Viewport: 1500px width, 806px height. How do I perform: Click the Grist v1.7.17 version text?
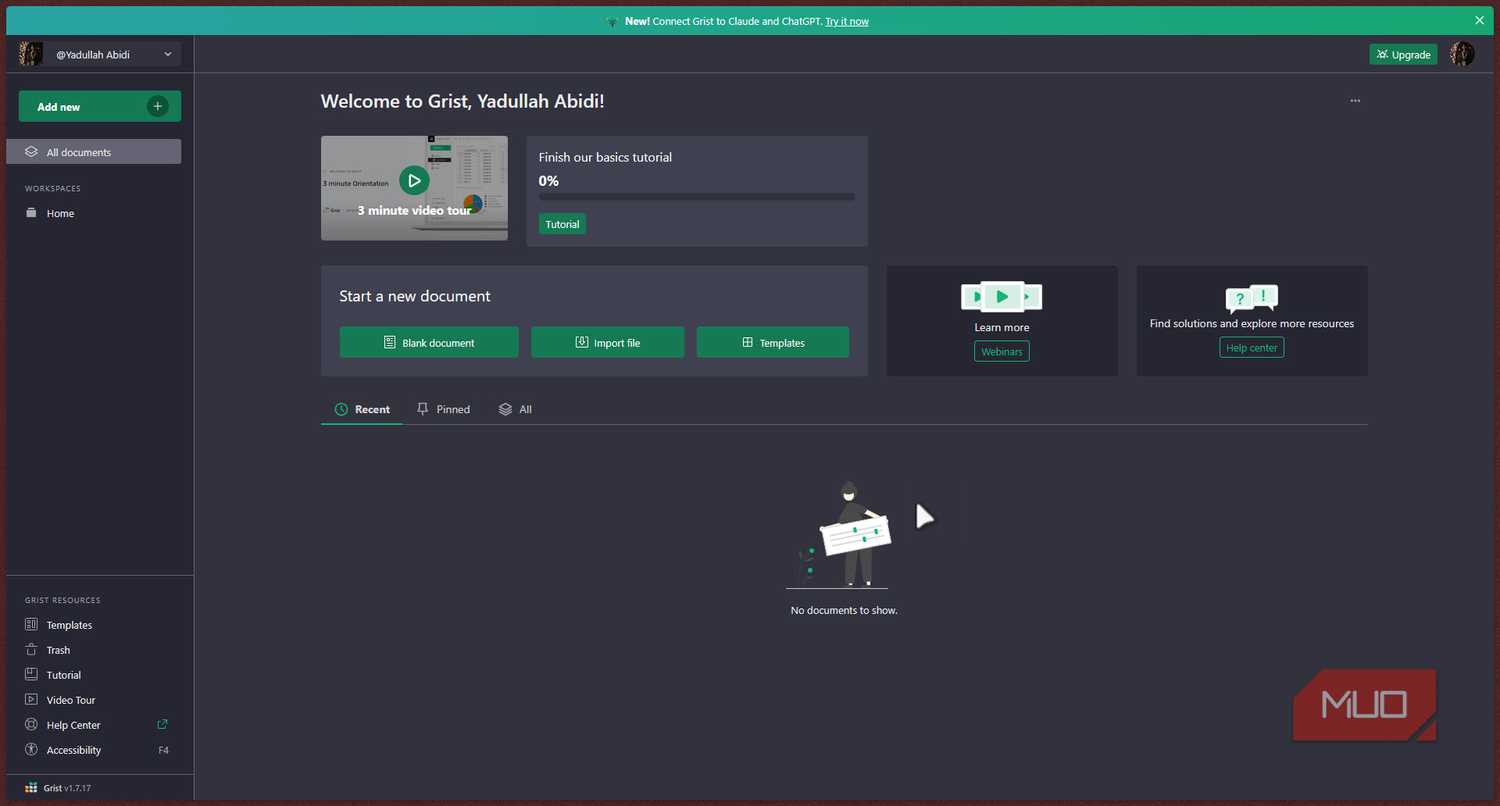coord(68,788)
